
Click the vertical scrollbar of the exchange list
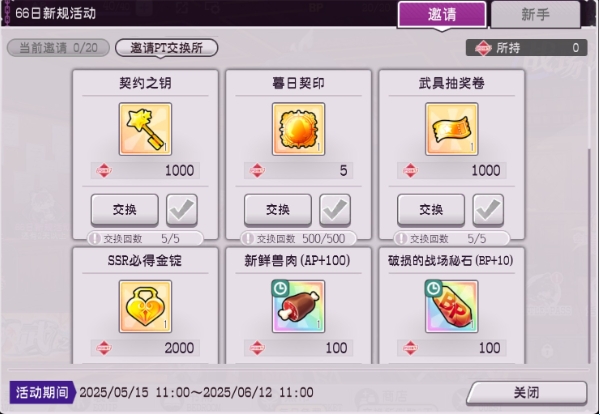click(590, 256)
